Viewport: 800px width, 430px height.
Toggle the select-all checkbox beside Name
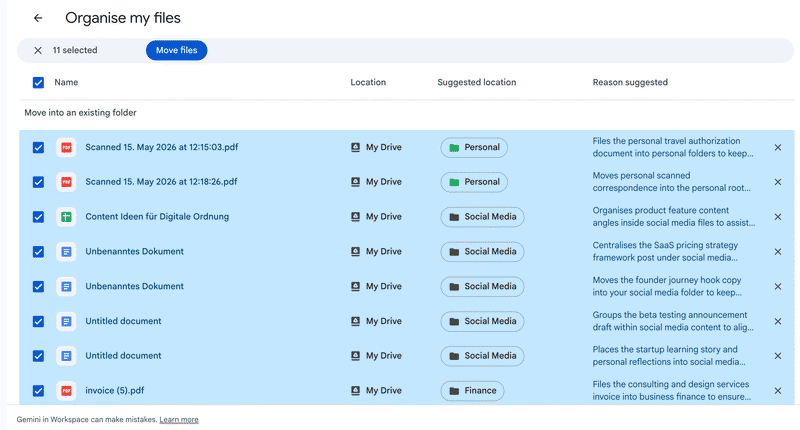click(38, 83)
